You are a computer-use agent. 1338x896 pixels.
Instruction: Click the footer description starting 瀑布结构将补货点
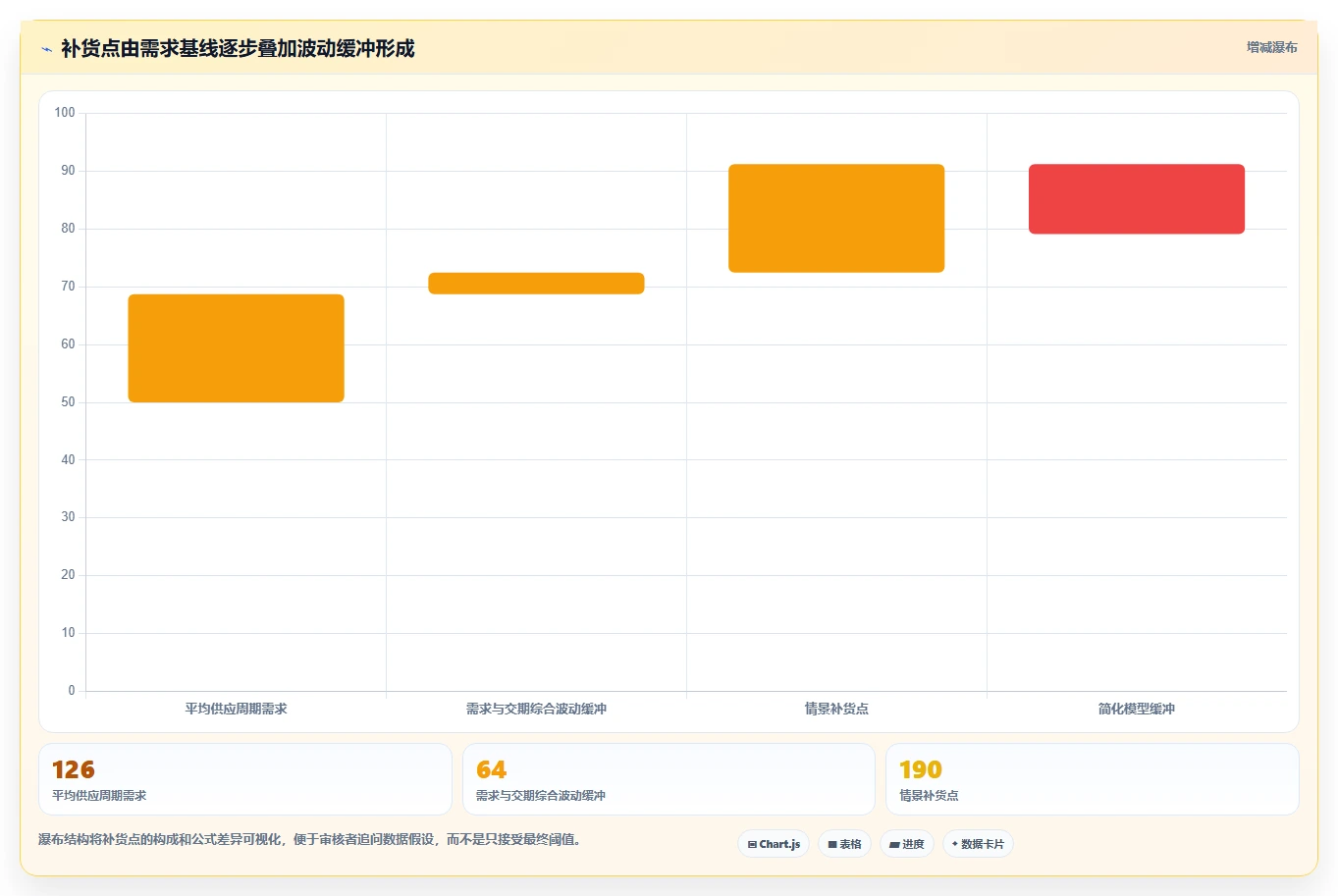[x=309, y=840]
